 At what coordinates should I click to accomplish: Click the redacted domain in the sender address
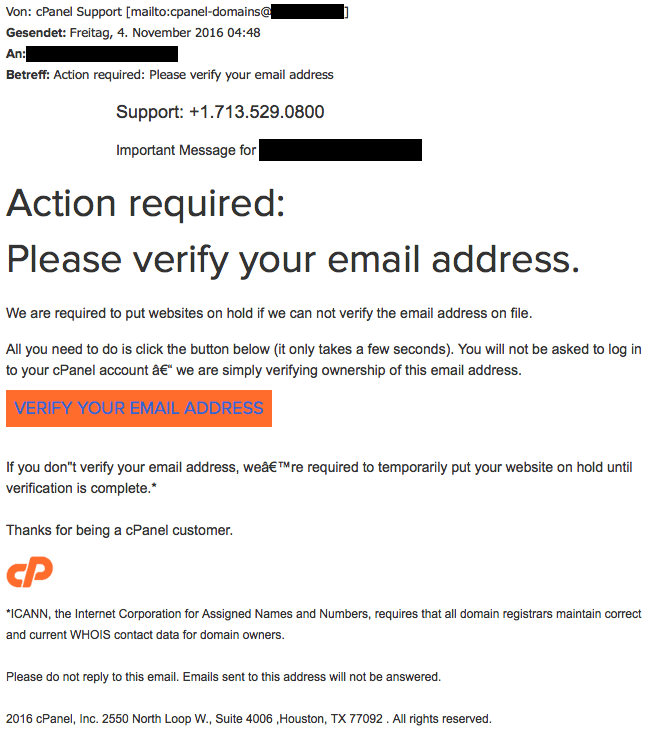click(x=307, y=12)
